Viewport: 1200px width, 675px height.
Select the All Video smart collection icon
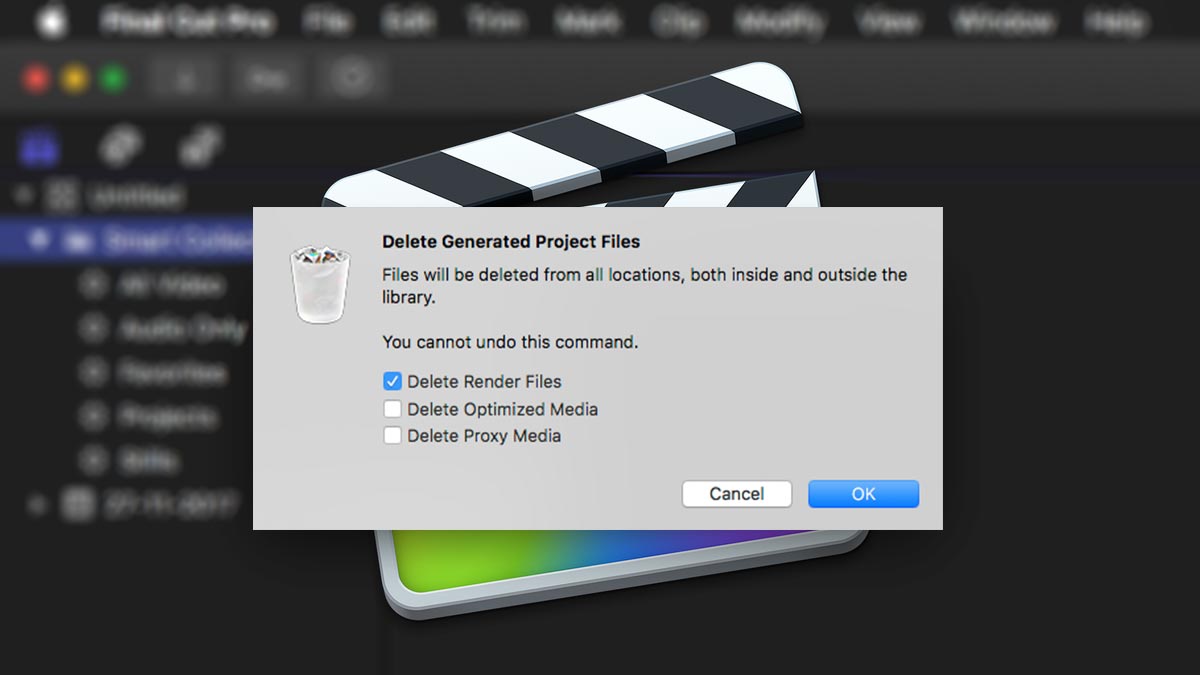[96, 285]
